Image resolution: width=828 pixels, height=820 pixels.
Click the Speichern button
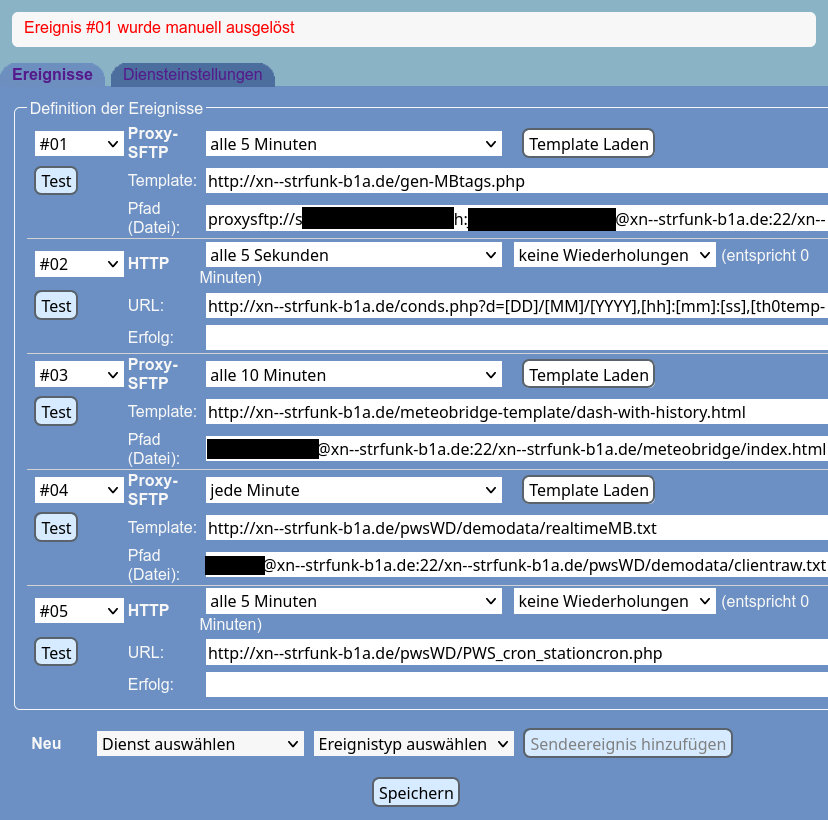[x=416, y=793]
